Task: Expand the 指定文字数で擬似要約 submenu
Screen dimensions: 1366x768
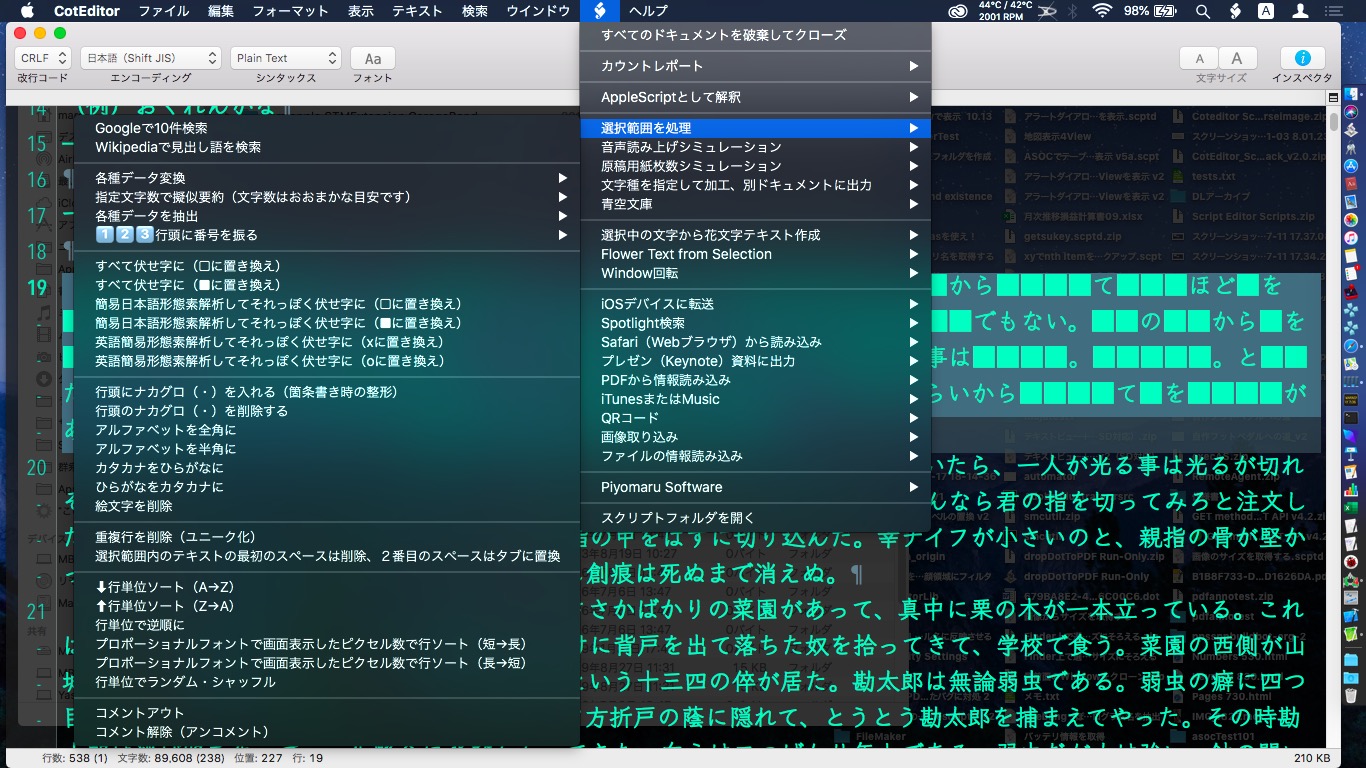Action: pyautogui.click(x=327, y=197)
